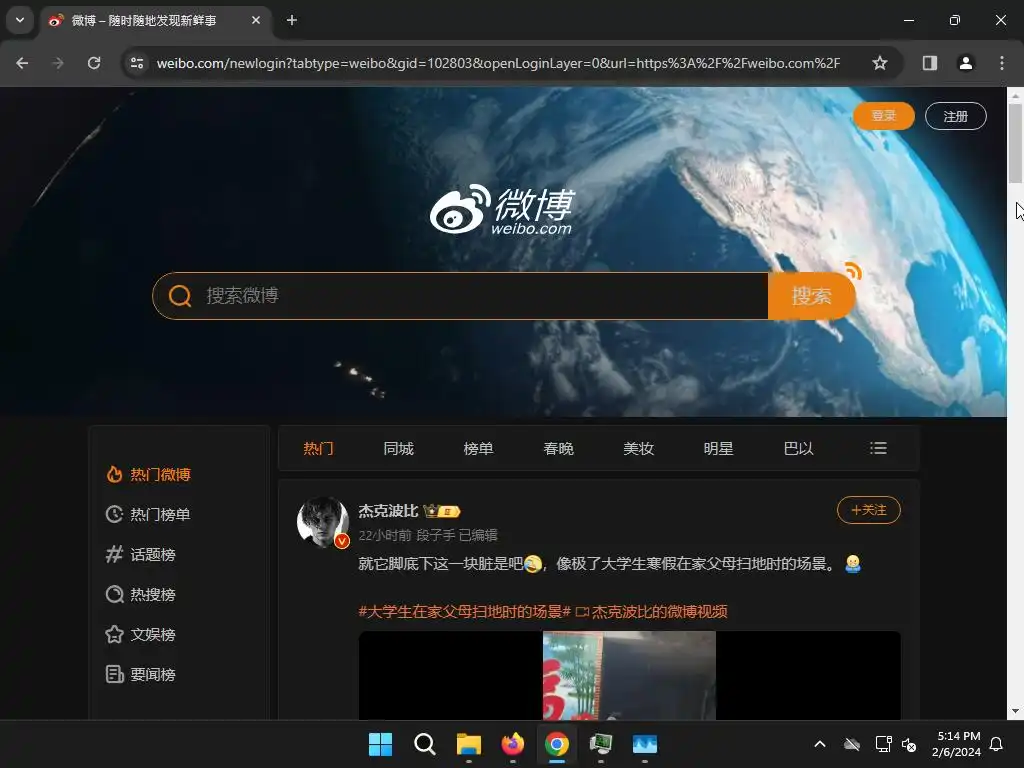Open Chrome side panel icon

click(x=930, y=63)
